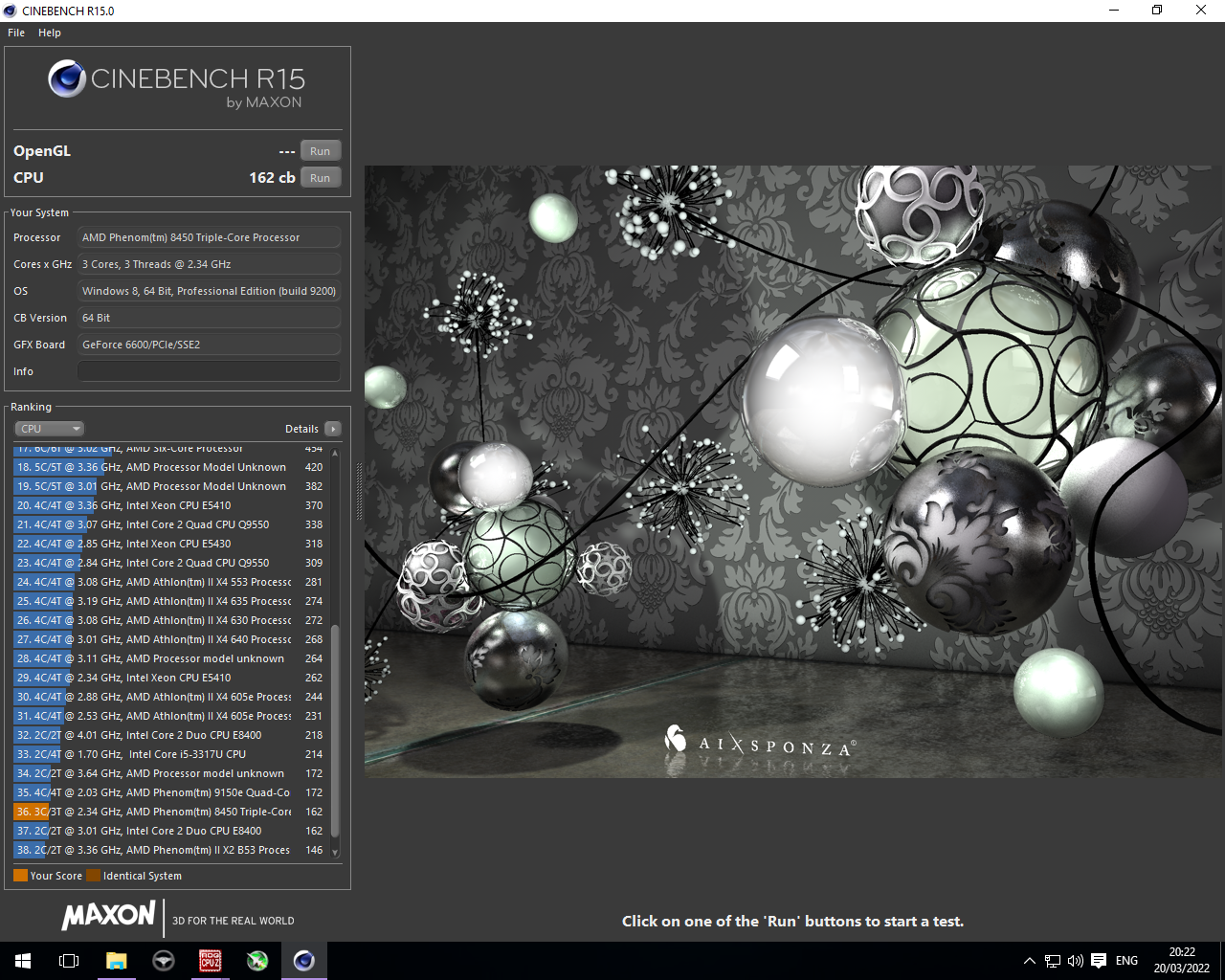Open the steering wheel app in taskbar

pyautogui.click(x=164, y=961)
